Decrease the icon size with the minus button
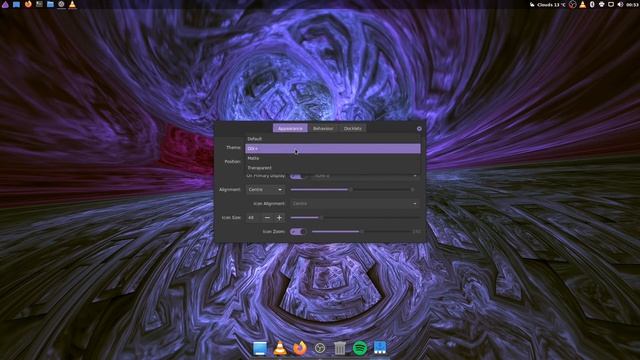Image resolution: width=640 pixels, height=360 pixels. tap(267, 218)
